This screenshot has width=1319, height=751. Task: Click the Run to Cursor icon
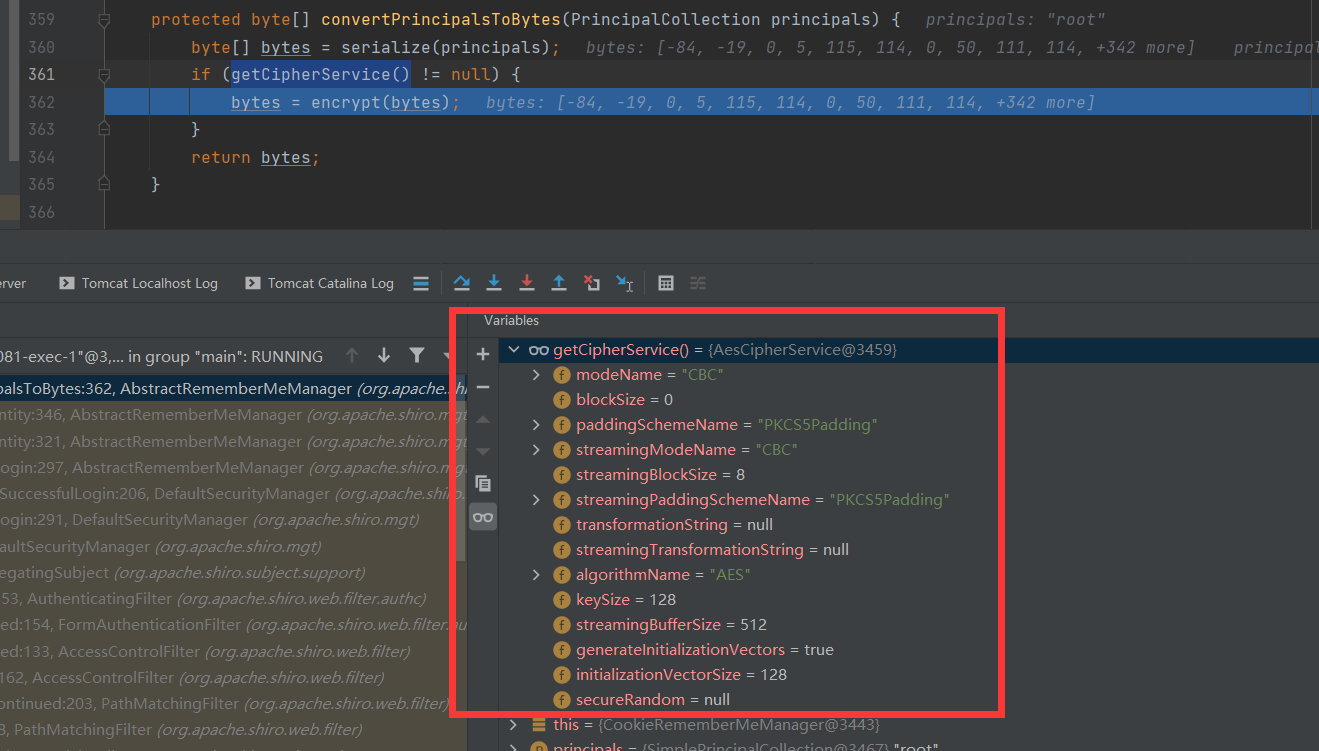624,284
